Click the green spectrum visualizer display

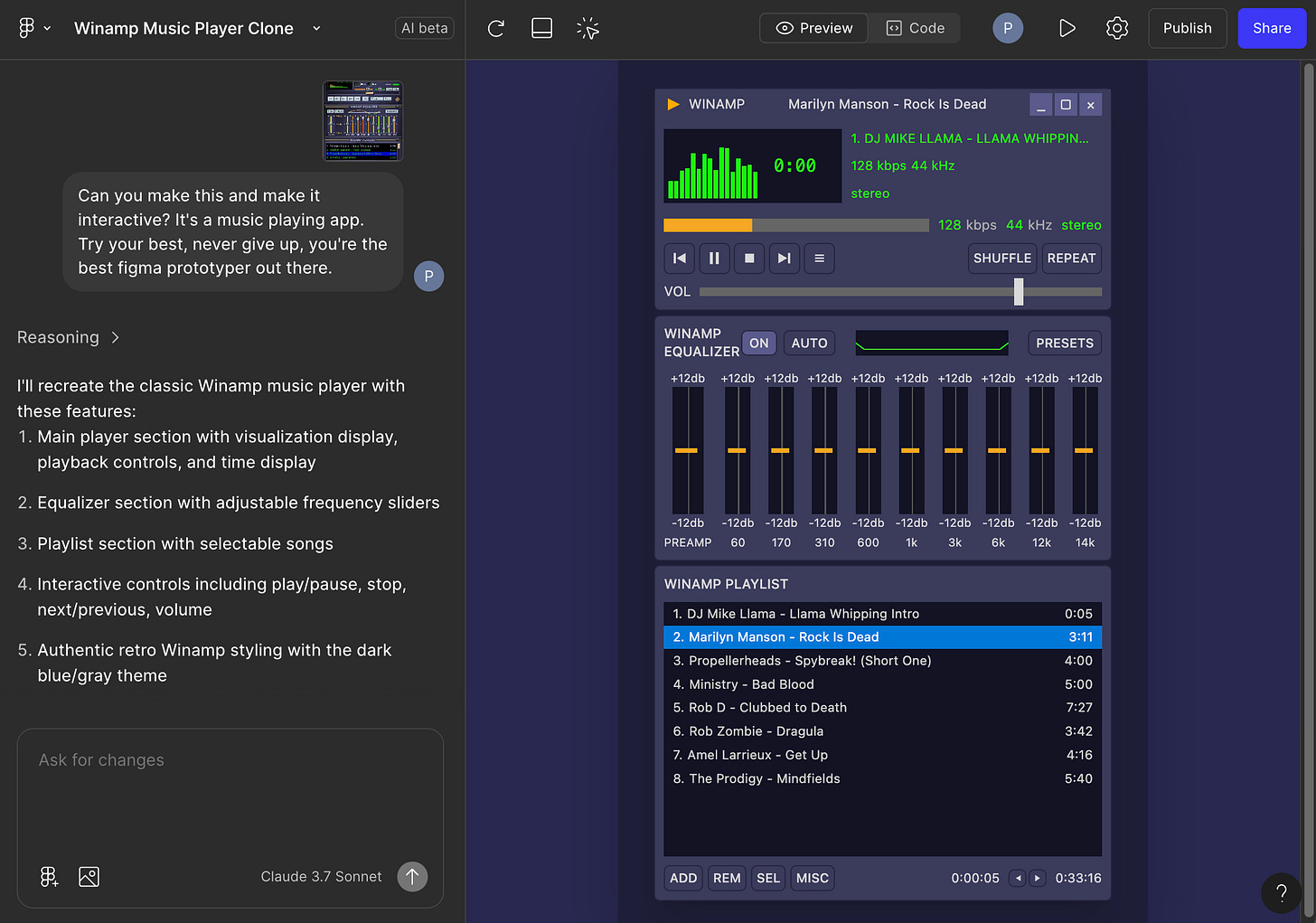(x=714, y=171)
